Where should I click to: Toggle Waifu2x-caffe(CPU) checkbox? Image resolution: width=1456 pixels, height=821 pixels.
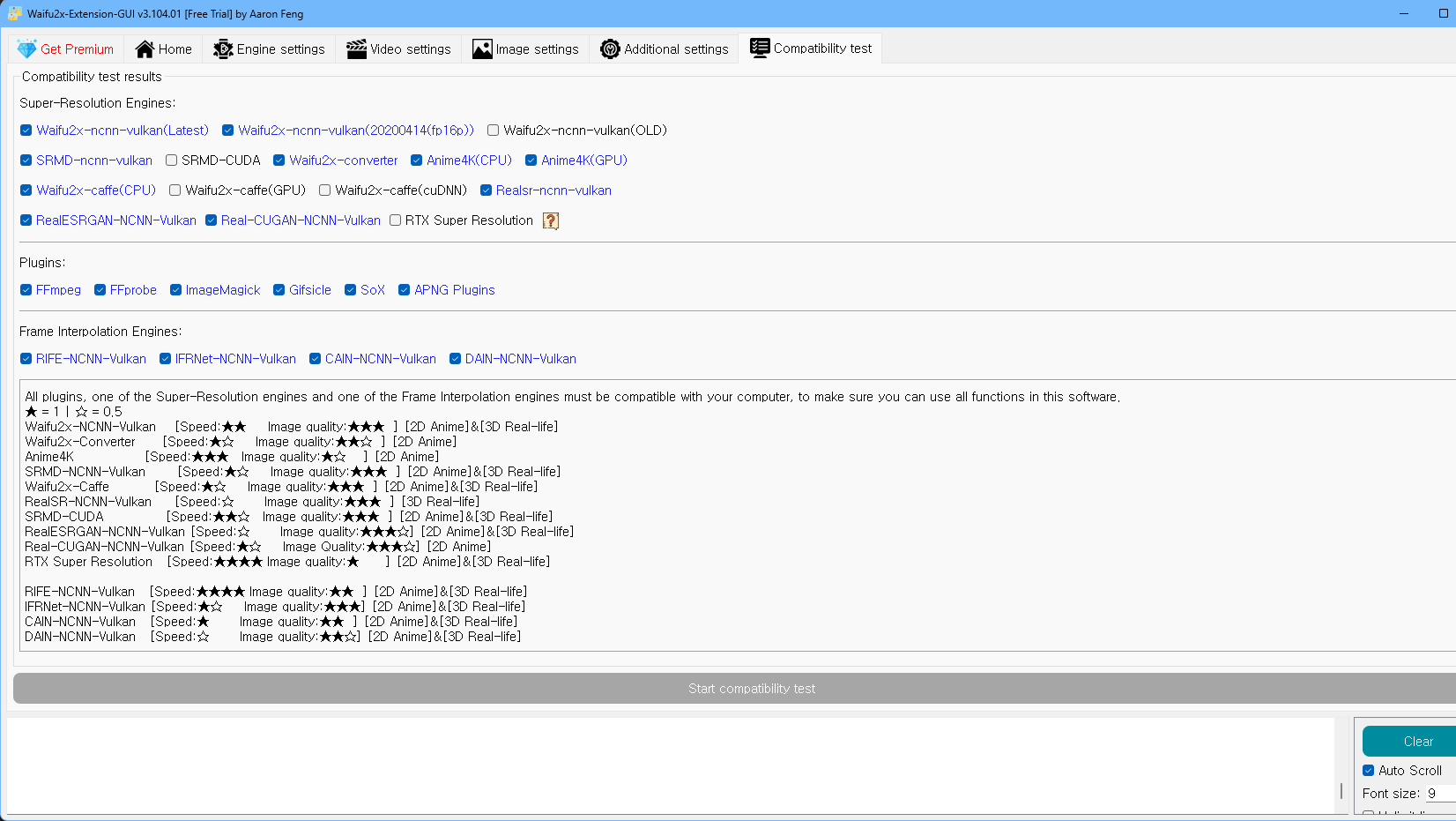(26, 190)
